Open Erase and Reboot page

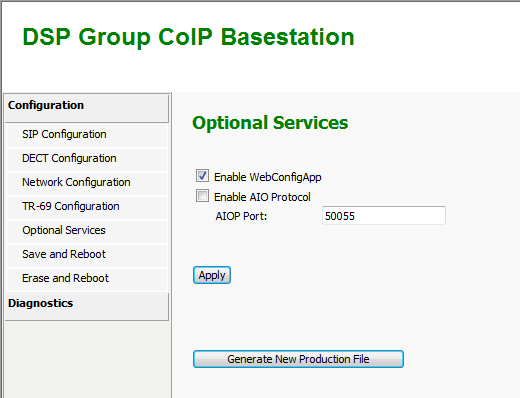click(87, 279)
